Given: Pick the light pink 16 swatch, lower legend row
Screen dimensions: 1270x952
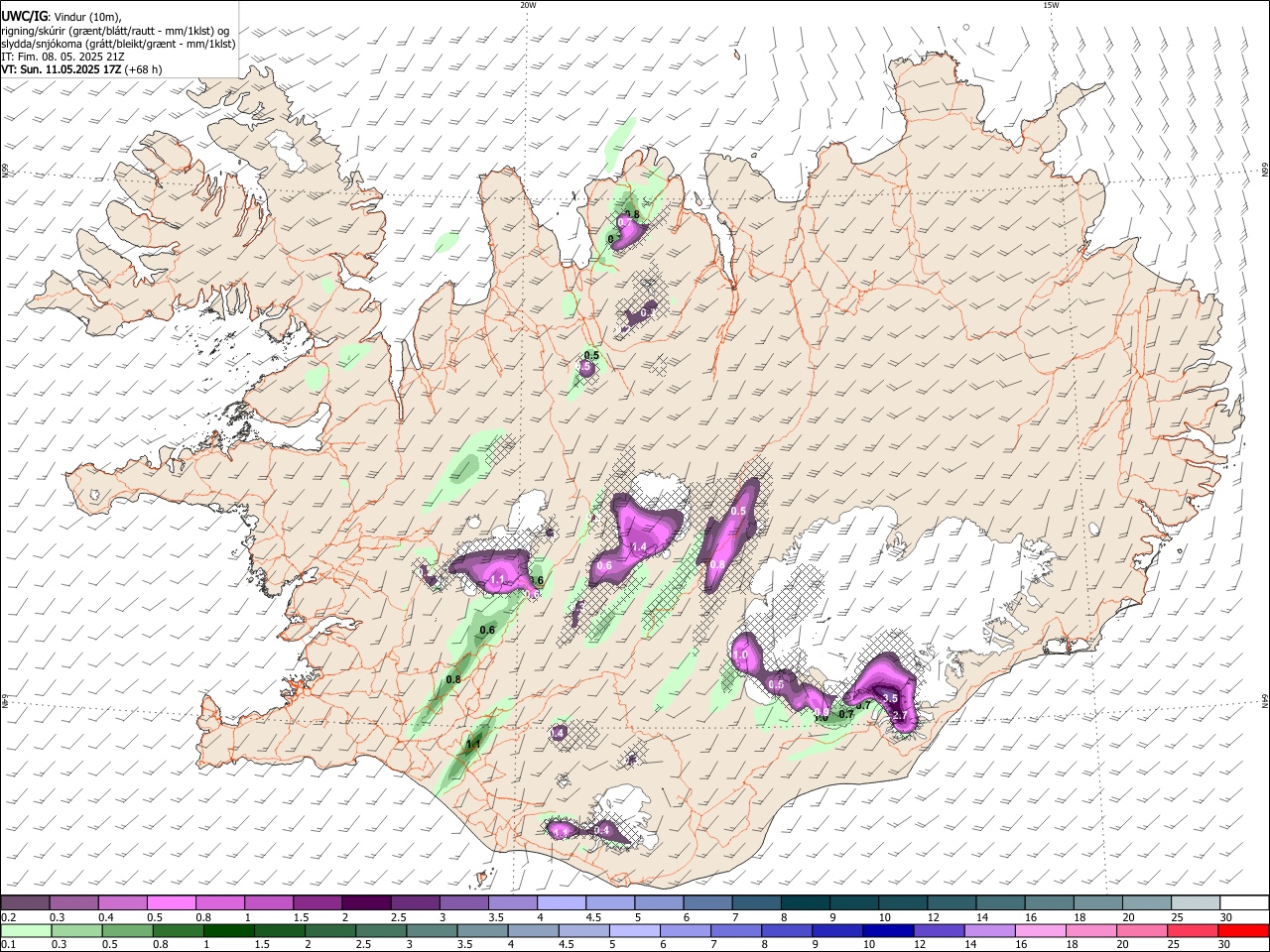Looking at the screenshot, I should [x=1039, y=930].
